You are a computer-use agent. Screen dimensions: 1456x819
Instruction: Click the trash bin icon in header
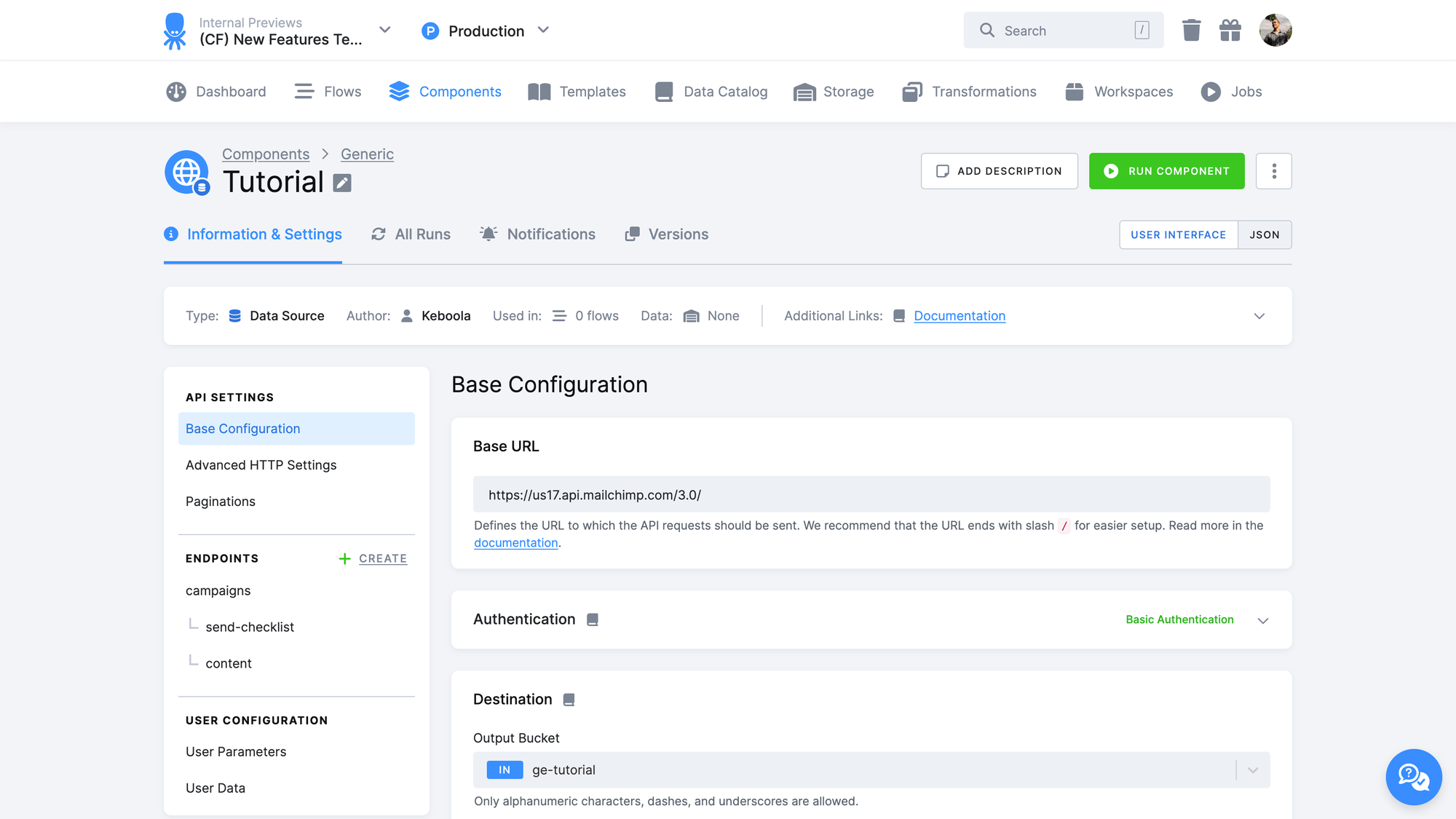(1191, 31)
